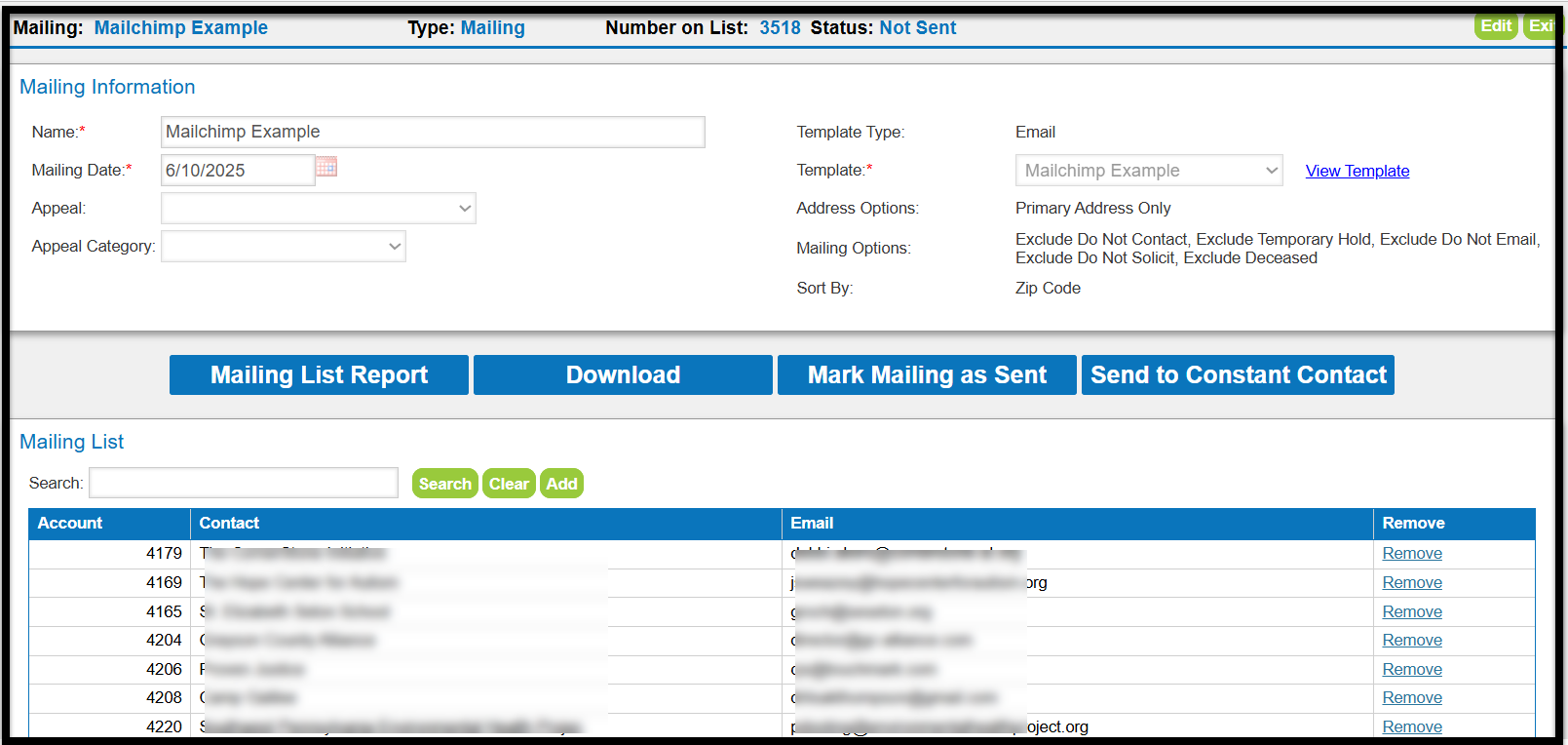
Task: Remove account 4206 from the list
Action: (1412, 669)
